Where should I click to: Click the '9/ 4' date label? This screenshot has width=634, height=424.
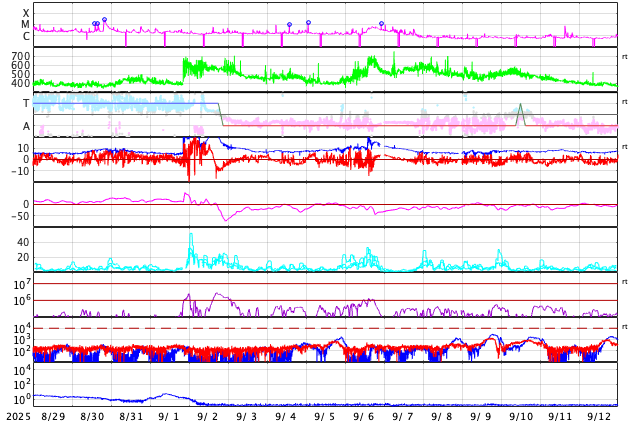(285, 417)
